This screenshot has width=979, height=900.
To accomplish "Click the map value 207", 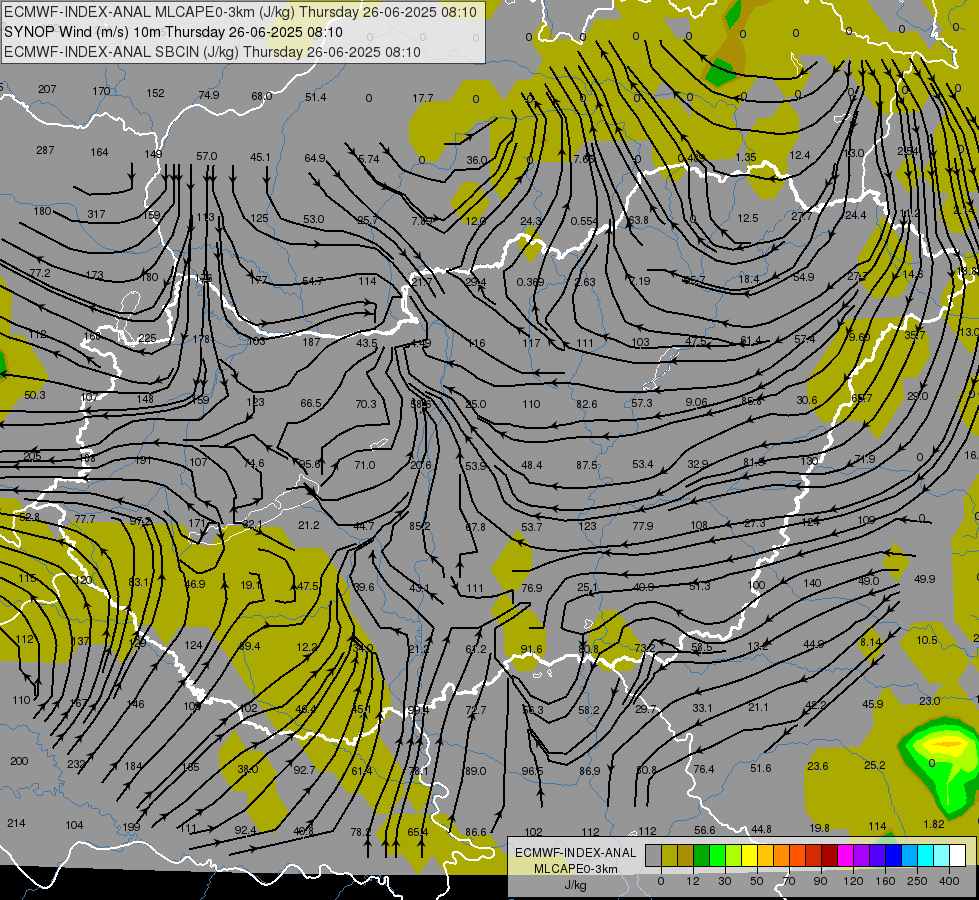I will [x=47, y=89].
